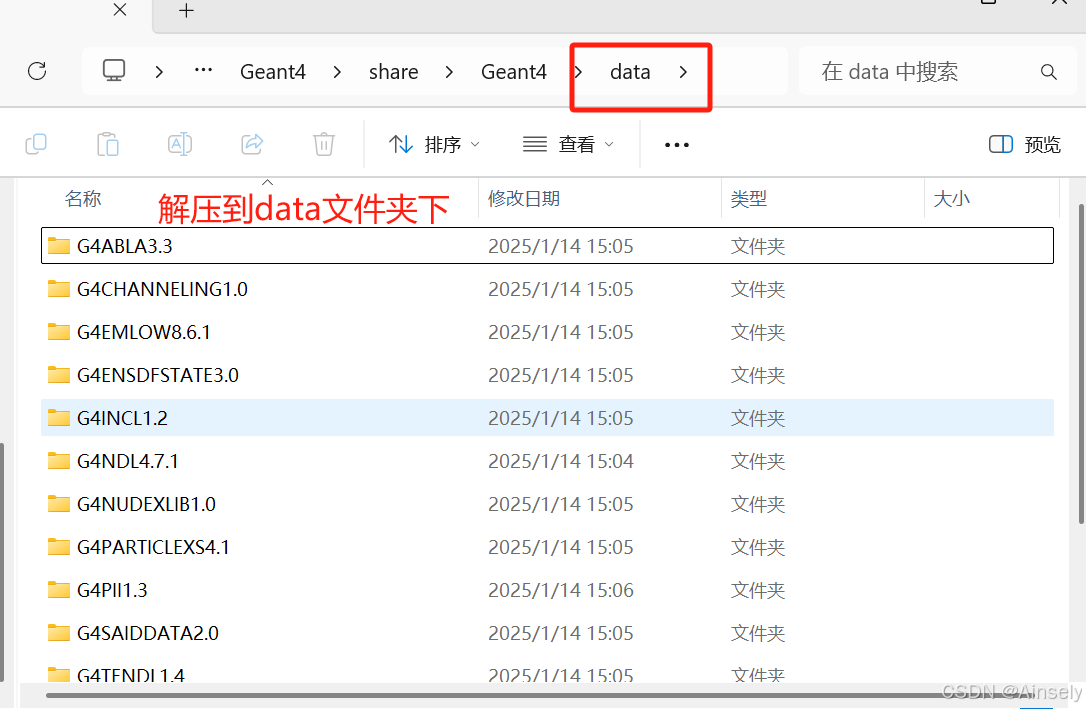
Task: Click the rename toolbar icon
Action: [x=180, y=144]
